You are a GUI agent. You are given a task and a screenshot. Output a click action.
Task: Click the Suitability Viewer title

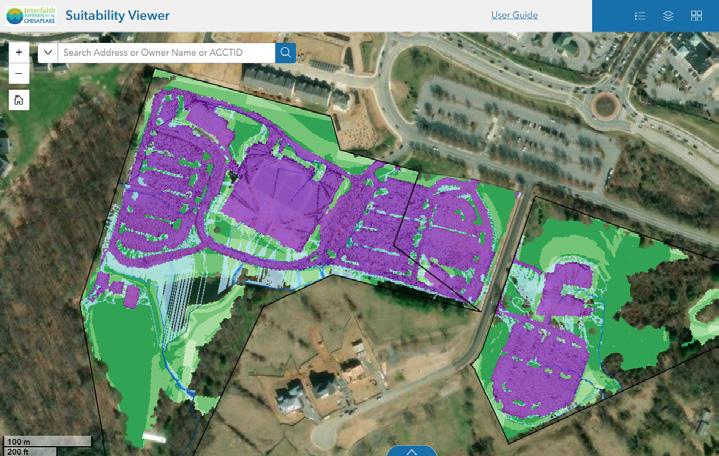pyautogui.click(x=117, y=15)
